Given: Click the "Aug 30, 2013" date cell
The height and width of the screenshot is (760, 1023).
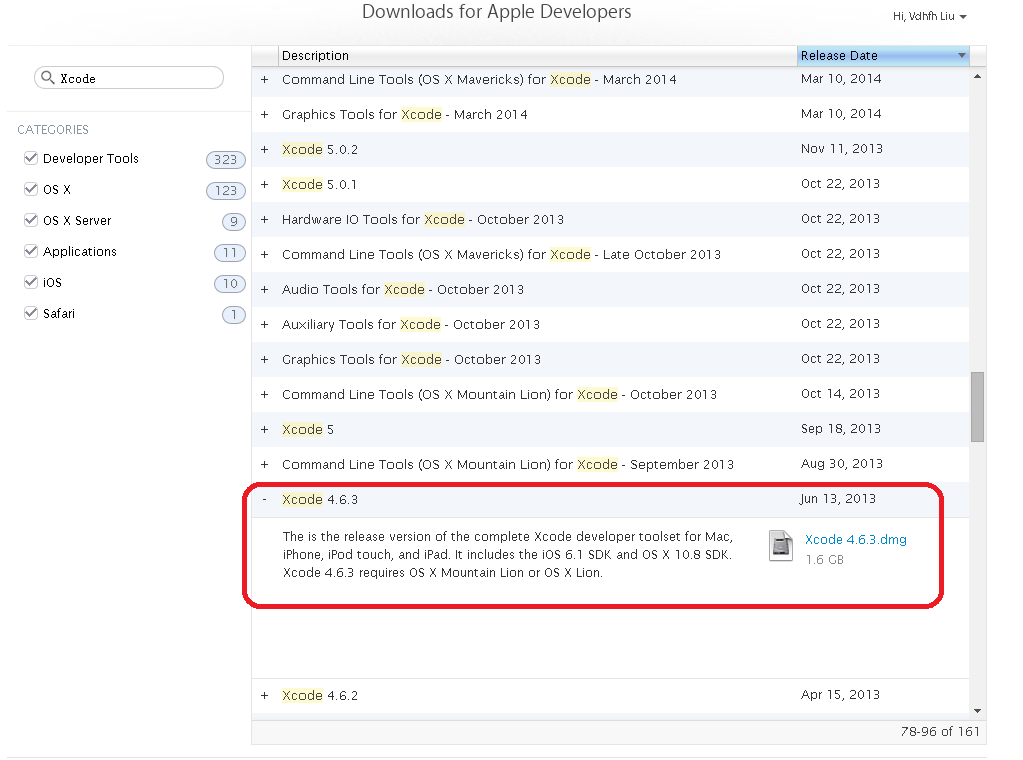Looking at the screenshot, I should (x=842, y=464).
